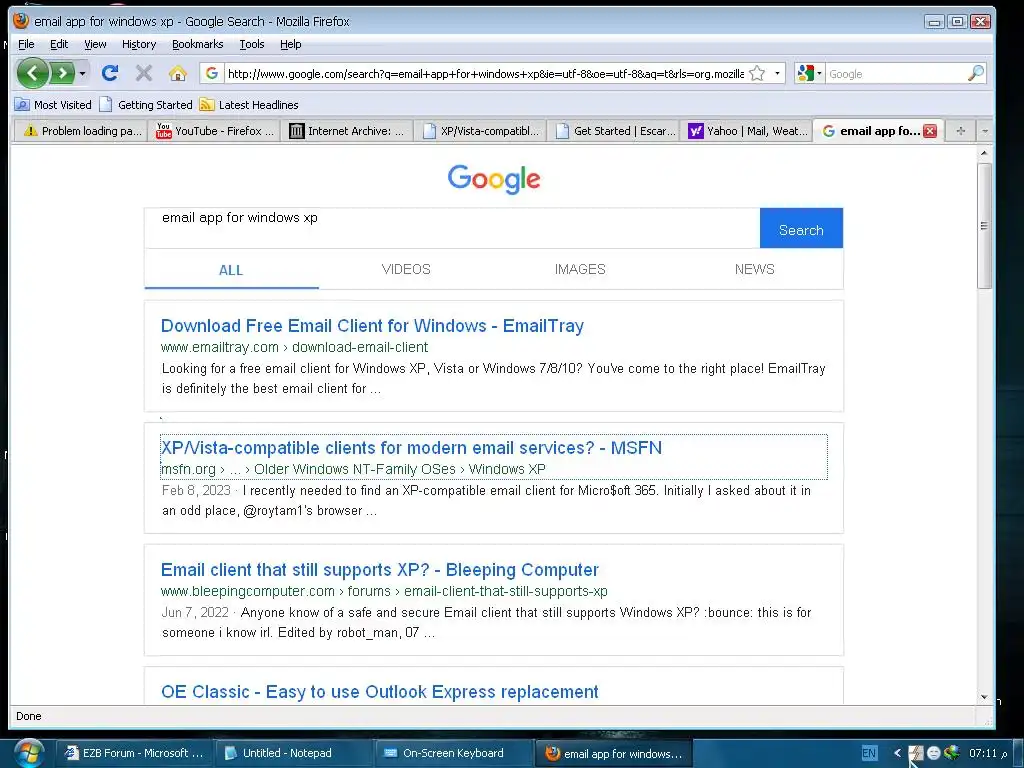Screen dimensions: 1024x768
Task: Open the Help menu
Action: click(291, 44)
